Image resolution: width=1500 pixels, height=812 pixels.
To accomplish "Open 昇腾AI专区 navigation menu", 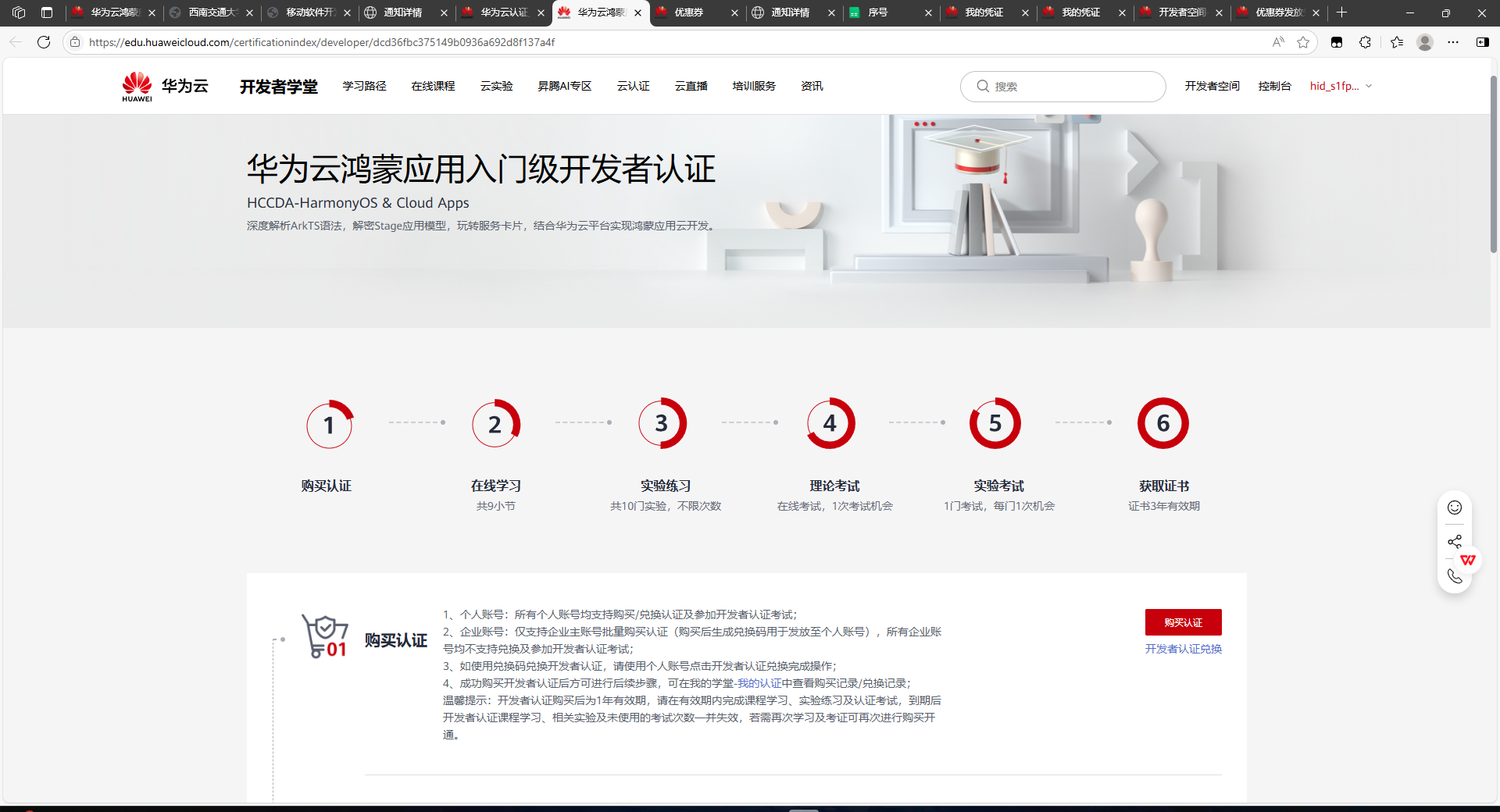I will pyautogui.click(x=564, y=86).
